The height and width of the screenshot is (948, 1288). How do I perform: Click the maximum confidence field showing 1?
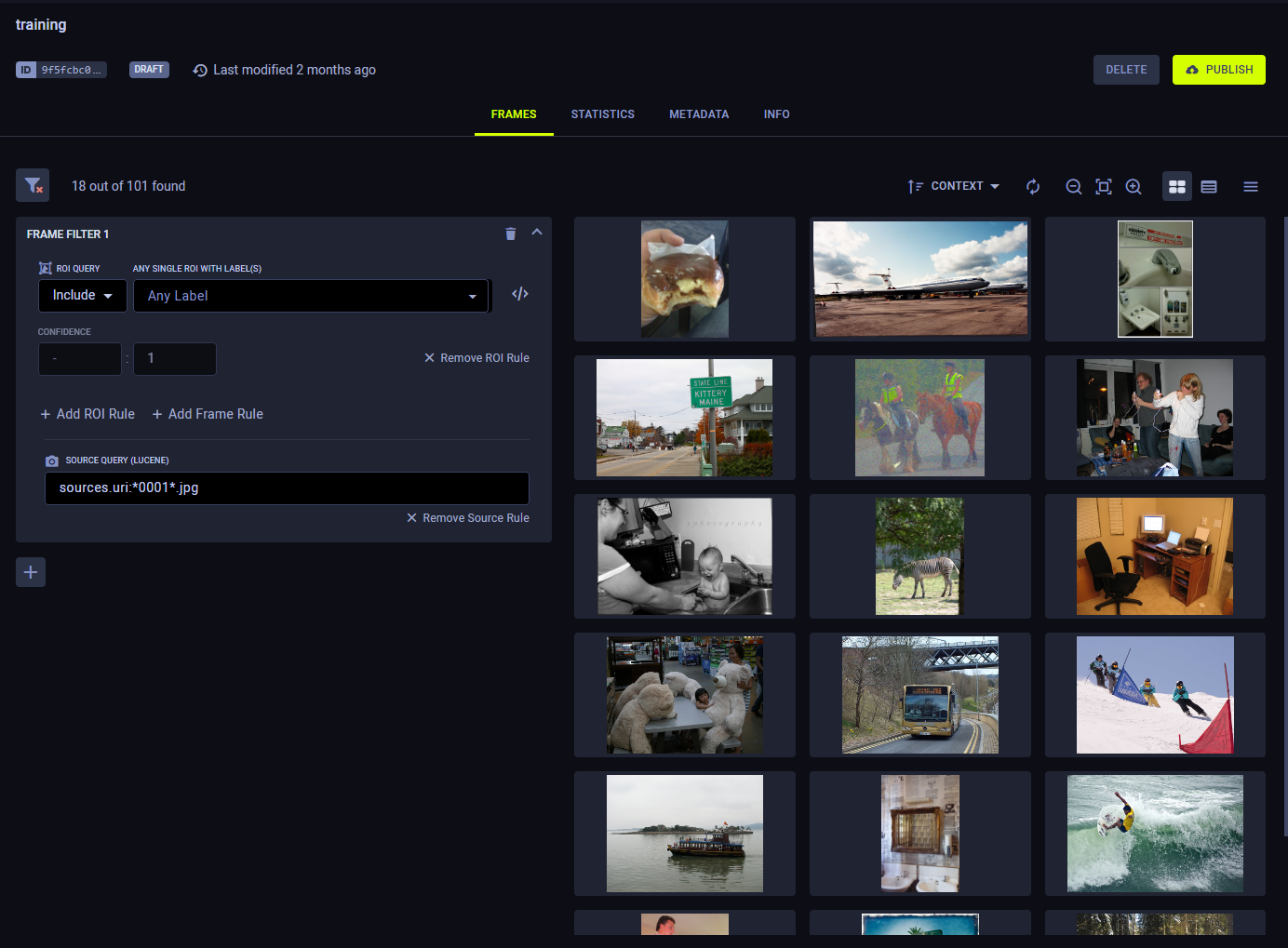pos(175,359)
